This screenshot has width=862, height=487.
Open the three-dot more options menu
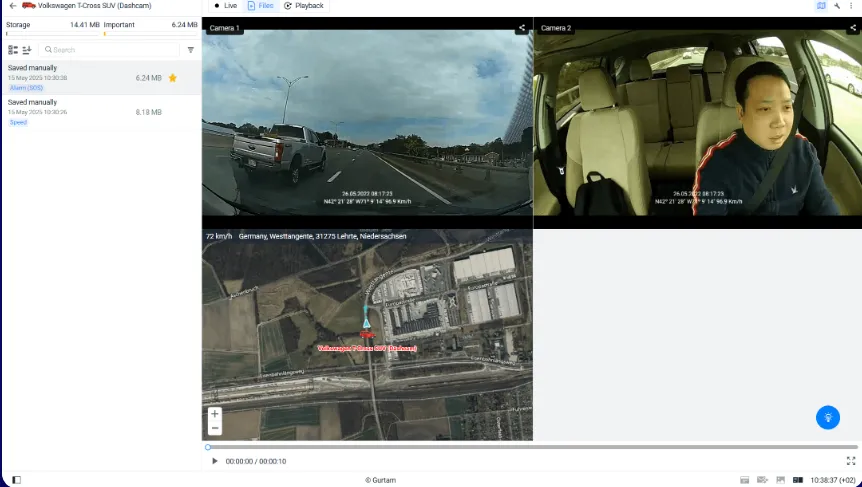tap(851, 5)
